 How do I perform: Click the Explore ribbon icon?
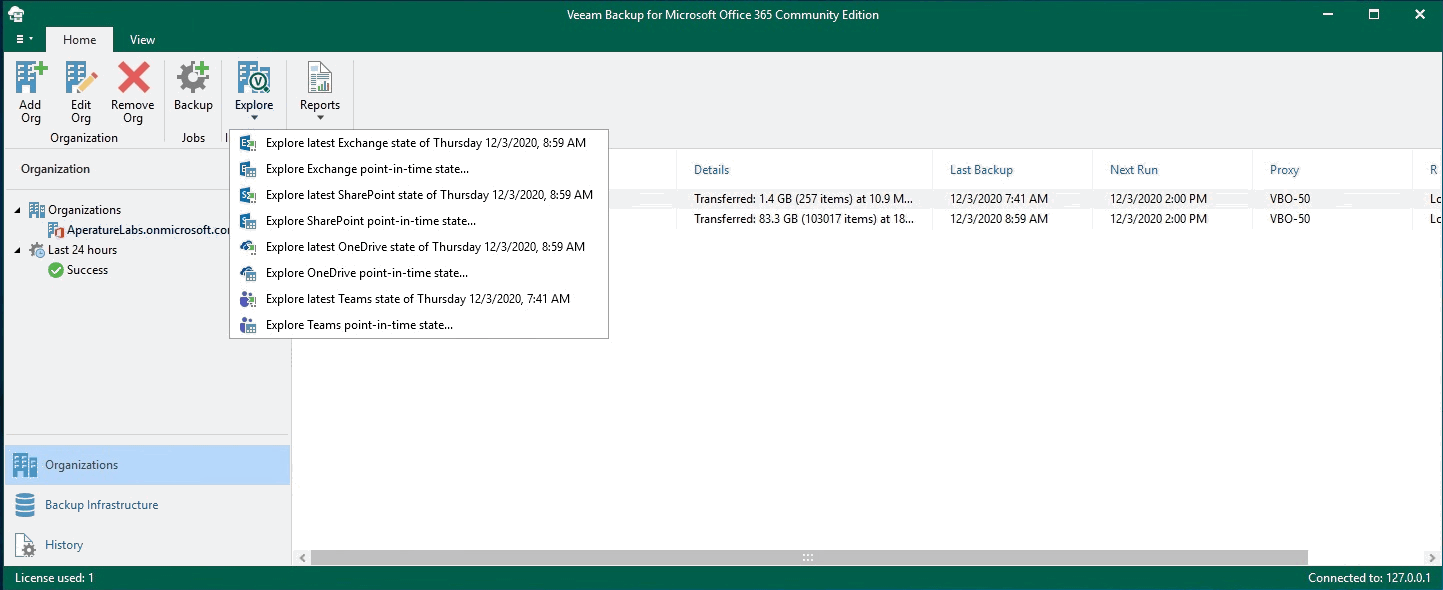[254, 78]
